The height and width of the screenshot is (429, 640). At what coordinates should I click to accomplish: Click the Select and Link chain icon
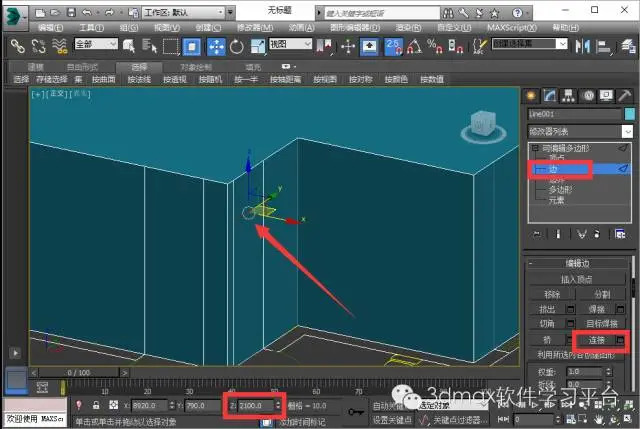pyautogui.click(x=18, y=46)
